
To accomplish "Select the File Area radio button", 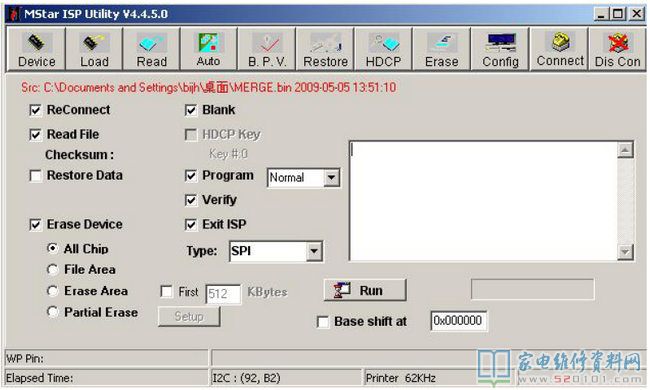I will 52,270.
